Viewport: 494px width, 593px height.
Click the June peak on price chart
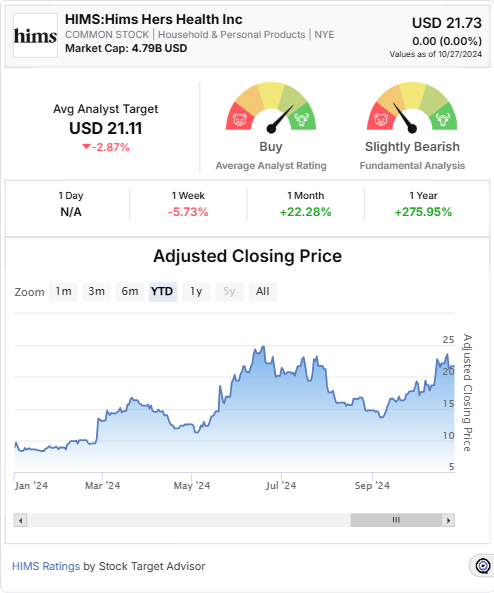(x=263, y=347)
